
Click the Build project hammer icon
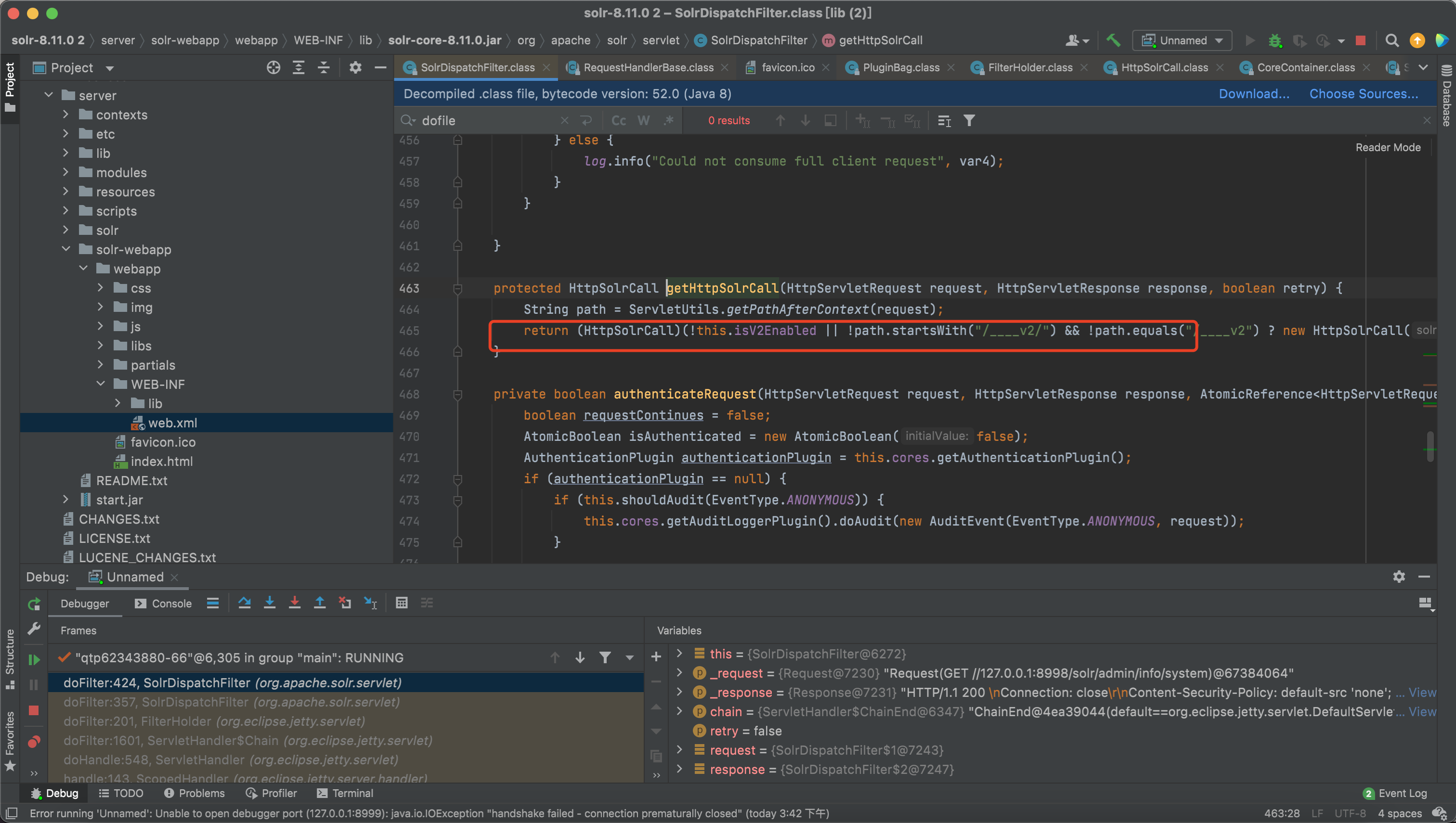(x=1113, y=40)
